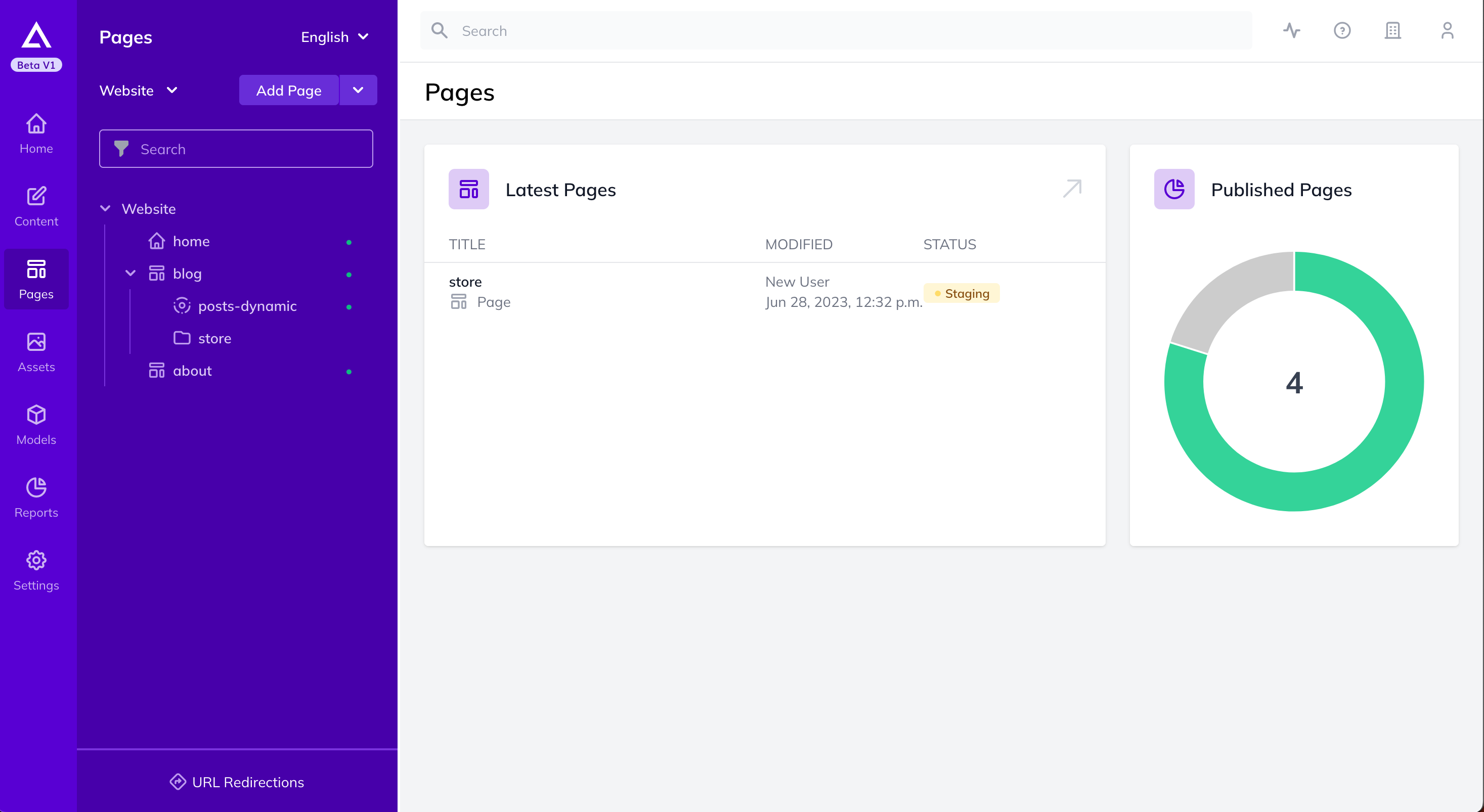Open the Content section
Screen dimensions: 1484x812
pos(36,207)
